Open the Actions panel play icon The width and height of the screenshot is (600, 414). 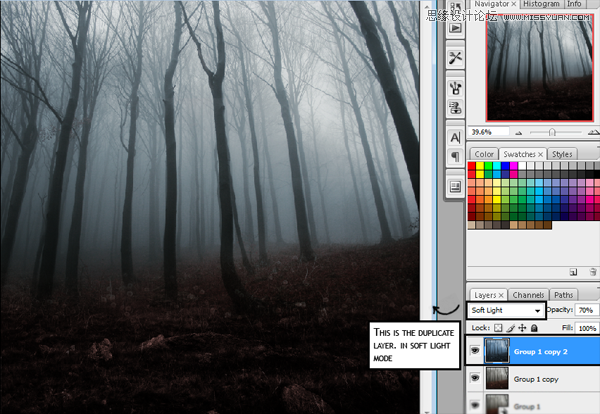[x=455, y=28]
